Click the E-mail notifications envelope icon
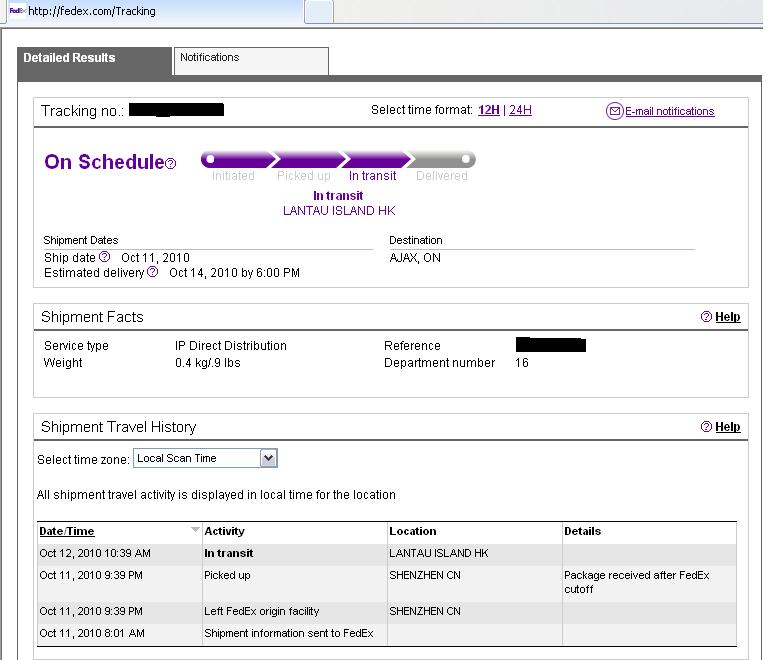The image size is (771, 660). 614,111
